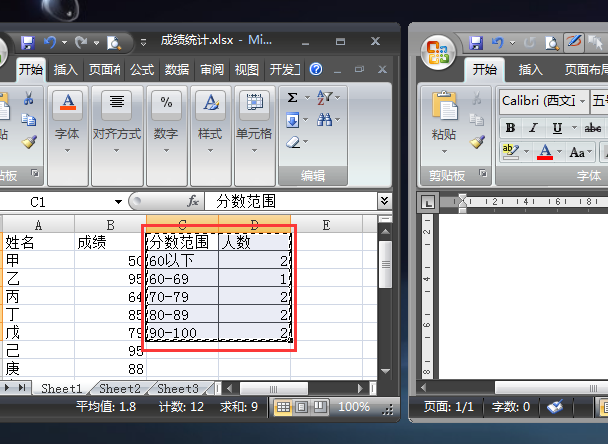
Task: Select column A header
Action: (38, 225)
